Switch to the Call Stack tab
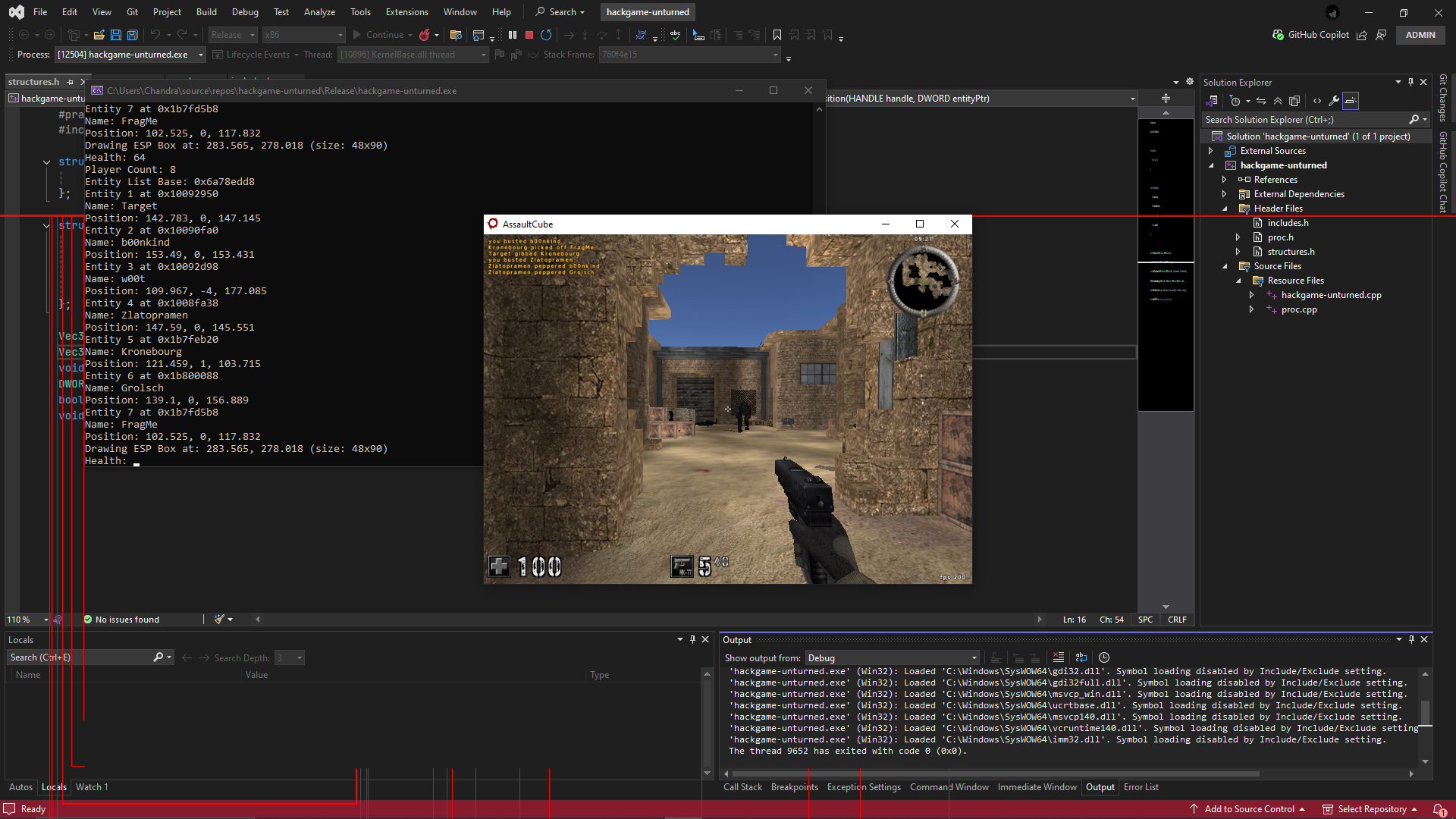This screenshot has height=819, width=1456. pos(742,787)
